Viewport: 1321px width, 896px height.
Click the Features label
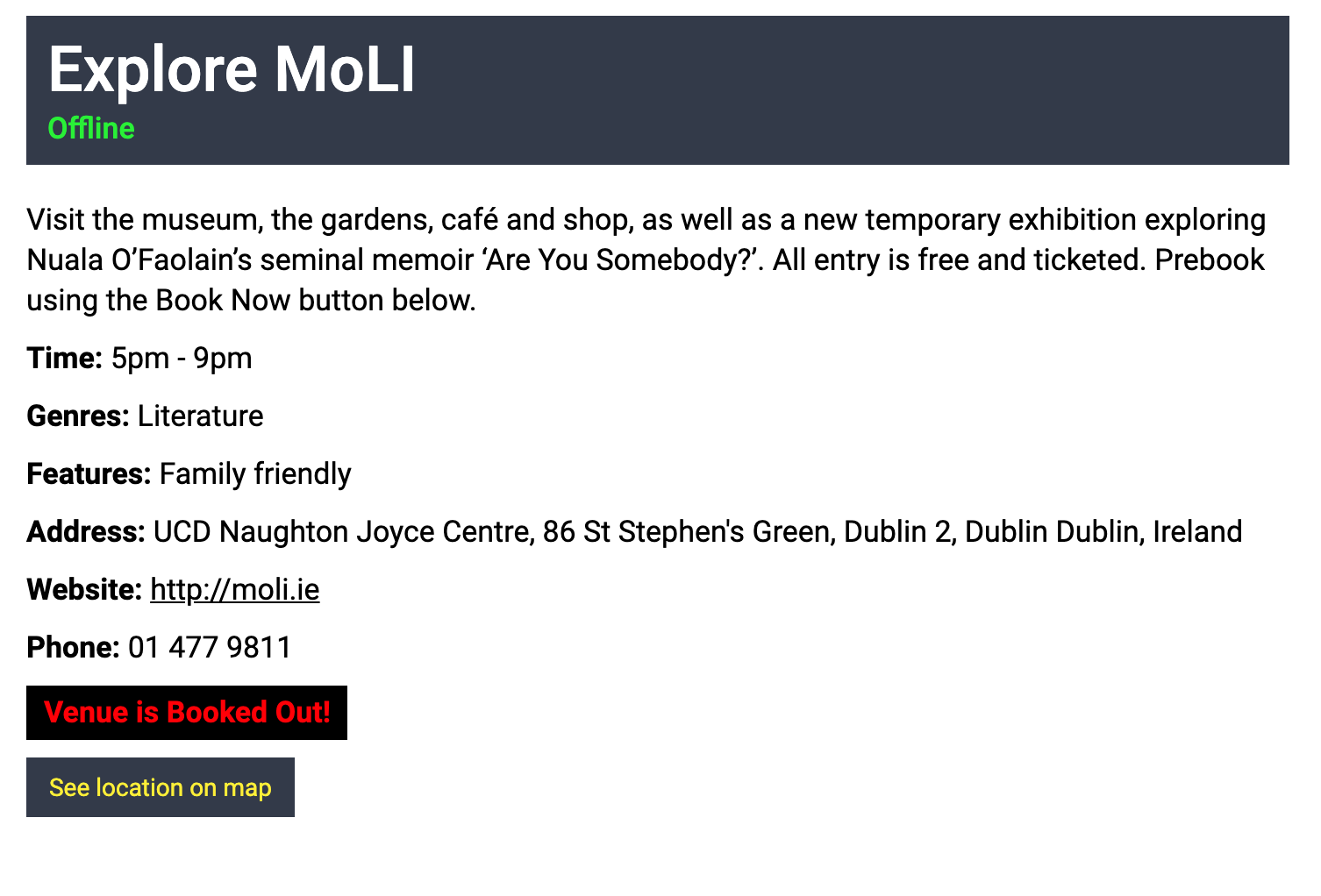point(89,473)
